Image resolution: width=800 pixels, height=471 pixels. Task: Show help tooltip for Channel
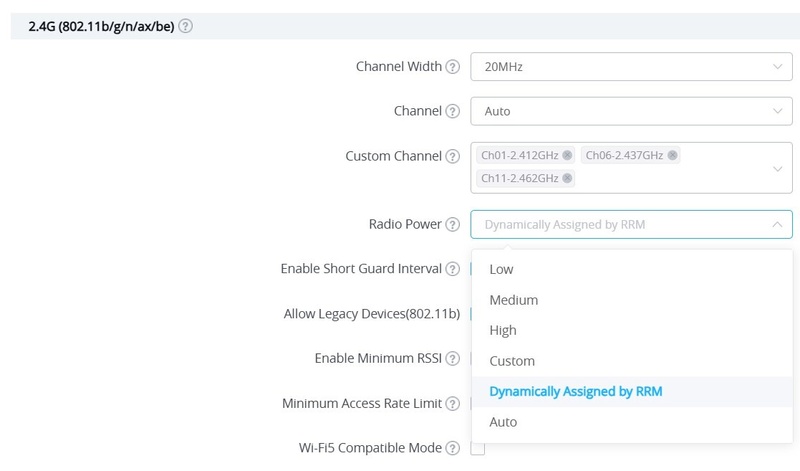coord(453,111)
